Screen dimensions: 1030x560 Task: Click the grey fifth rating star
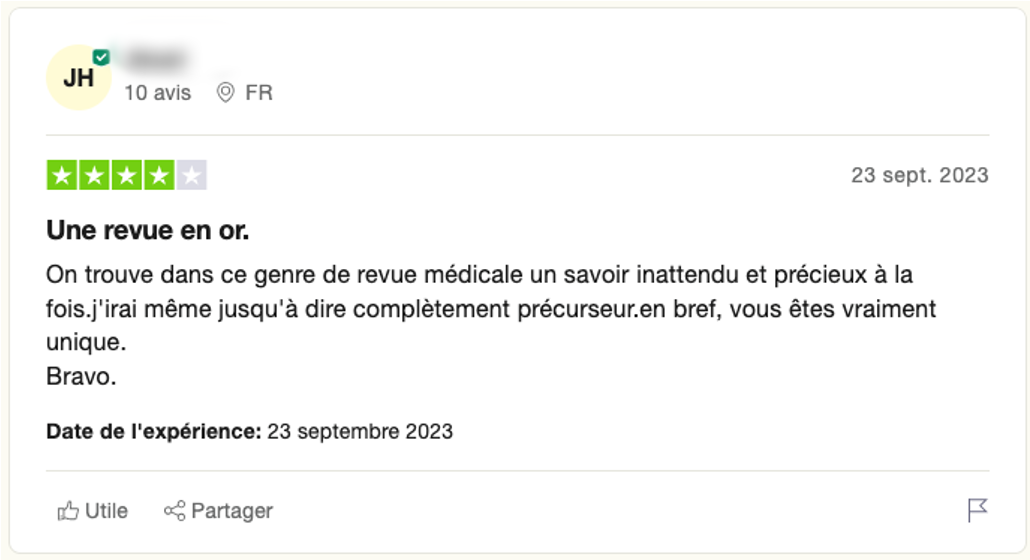click(x=191, y=176)
